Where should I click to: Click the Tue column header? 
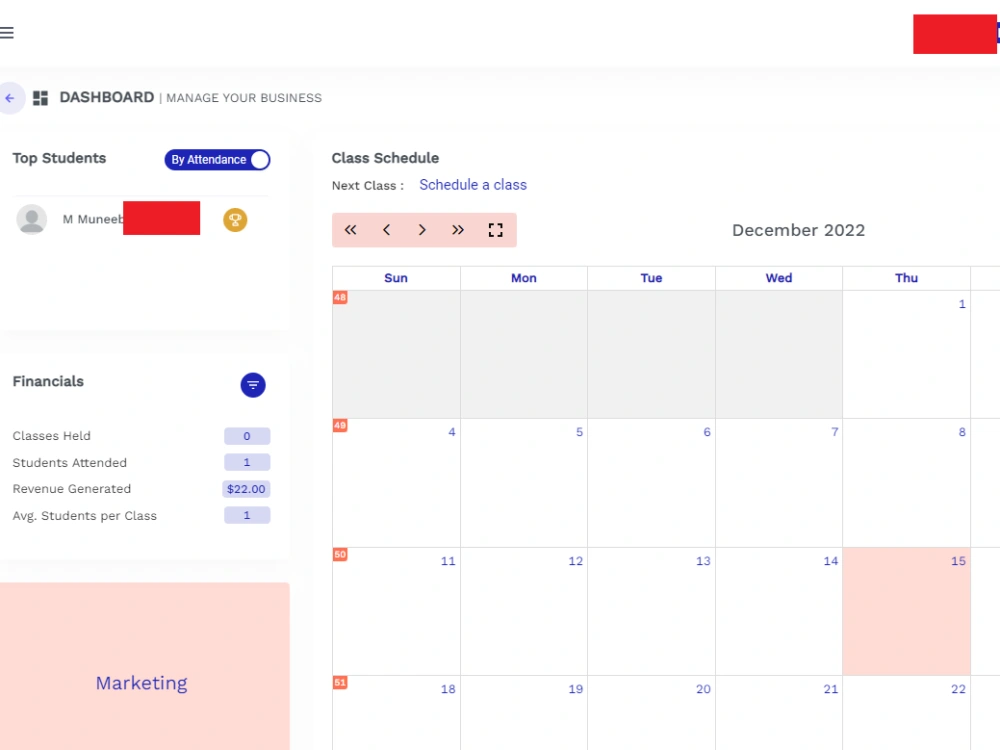[x=651, y=278]
